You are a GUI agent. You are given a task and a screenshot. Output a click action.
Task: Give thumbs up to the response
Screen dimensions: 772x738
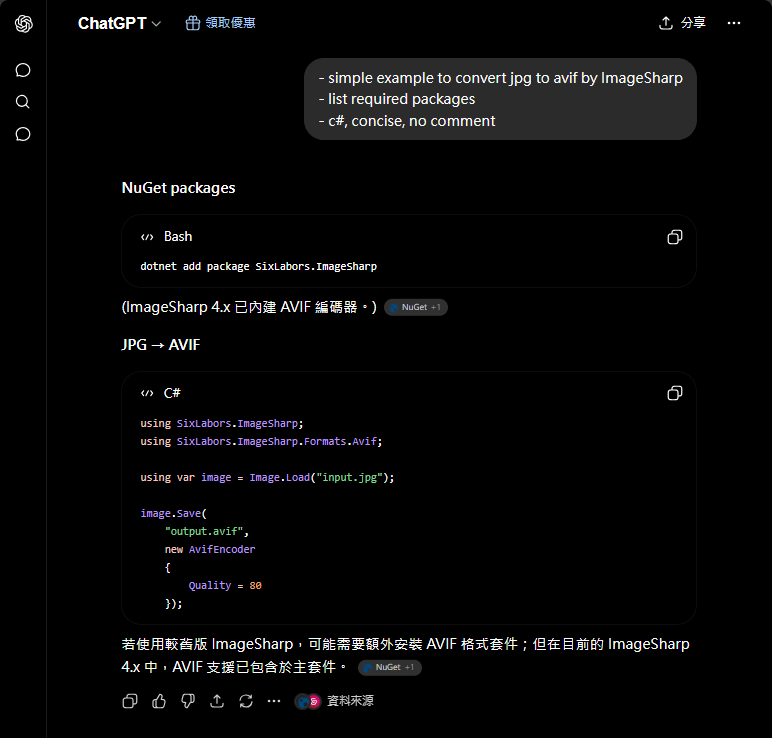pos(159,701)
